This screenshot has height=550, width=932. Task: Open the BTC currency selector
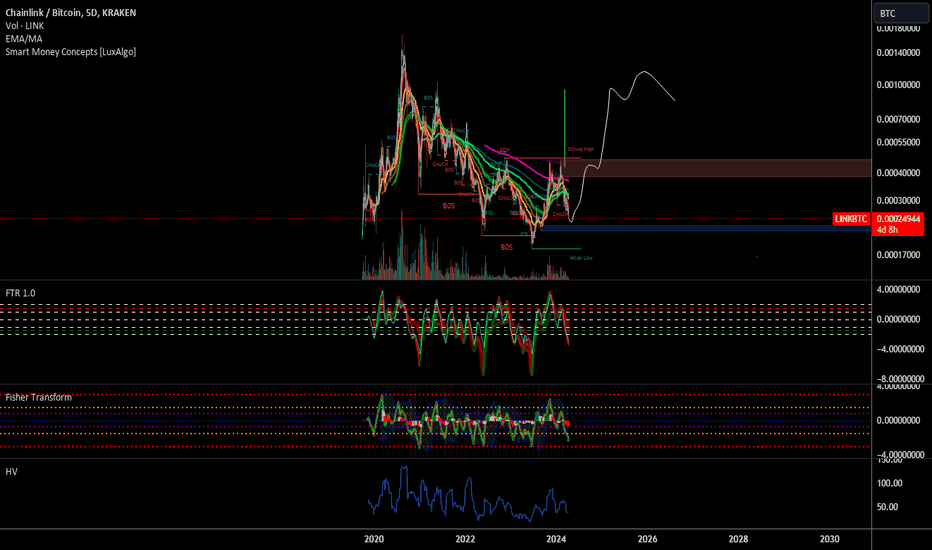(900, 13)
